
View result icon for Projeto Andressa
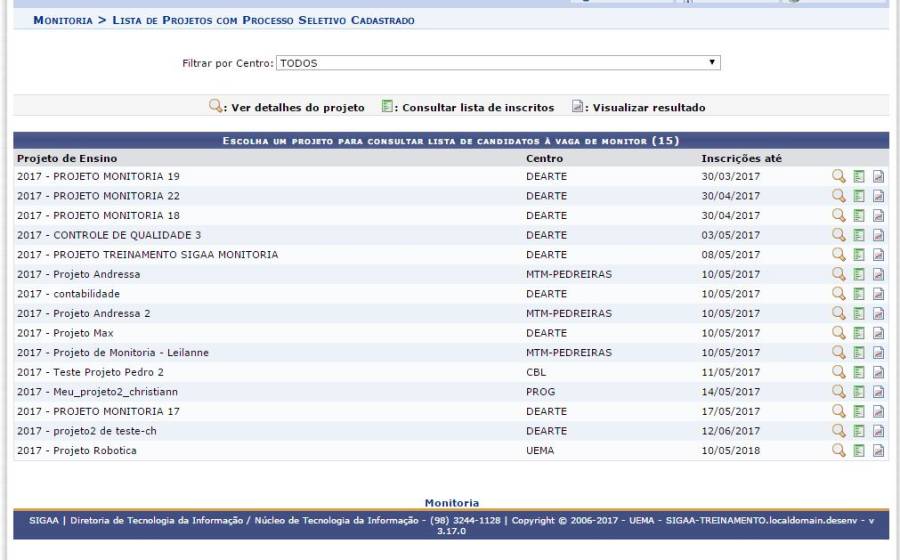(878, 274)
